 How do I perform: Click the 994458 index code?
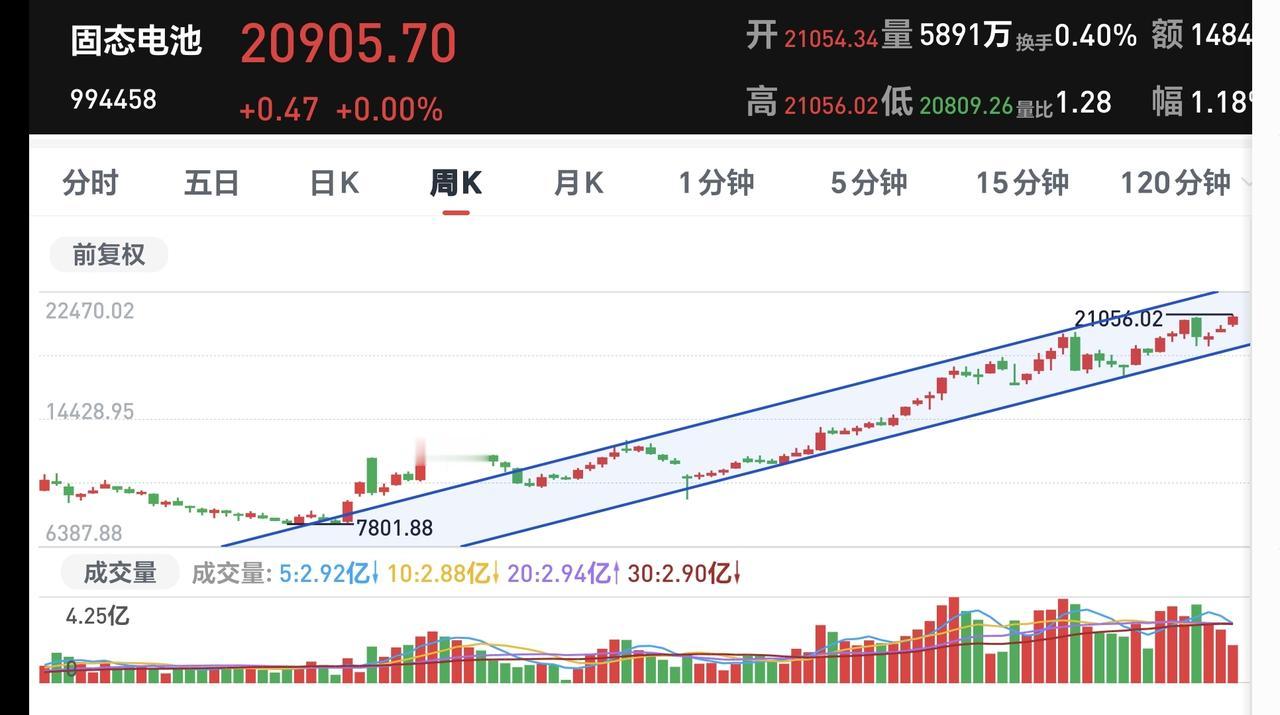pos(113,100)
